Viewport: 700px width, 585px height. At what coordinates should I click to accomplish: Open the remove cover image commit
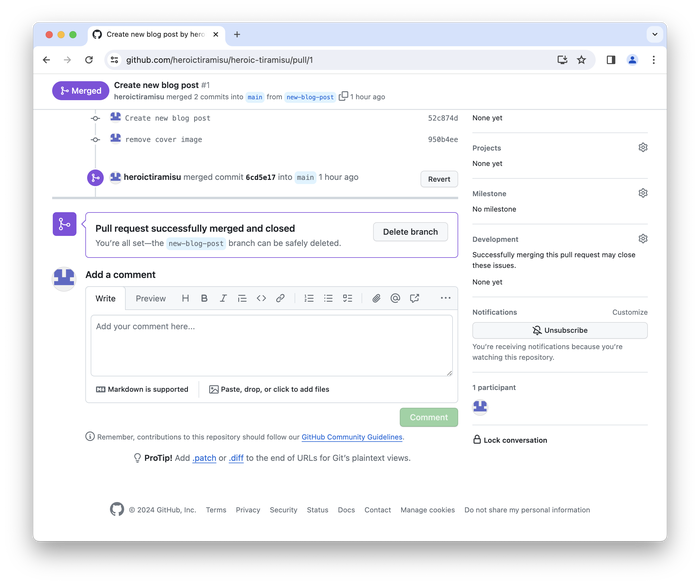[163, 139]
